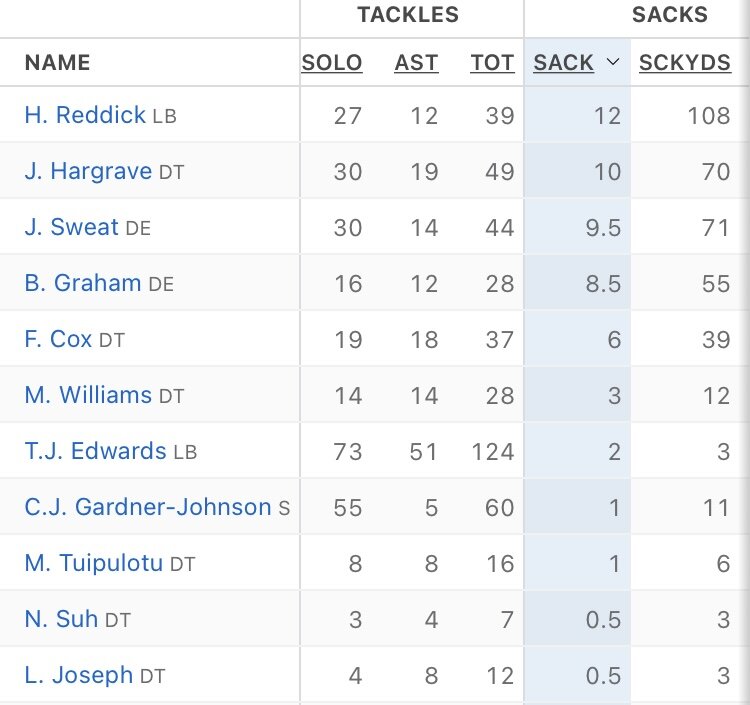750x705 pixels.
Task: Open C.J. Gardner-Johnson profile link
Action: pyautogui.click(x=147, y=507)
